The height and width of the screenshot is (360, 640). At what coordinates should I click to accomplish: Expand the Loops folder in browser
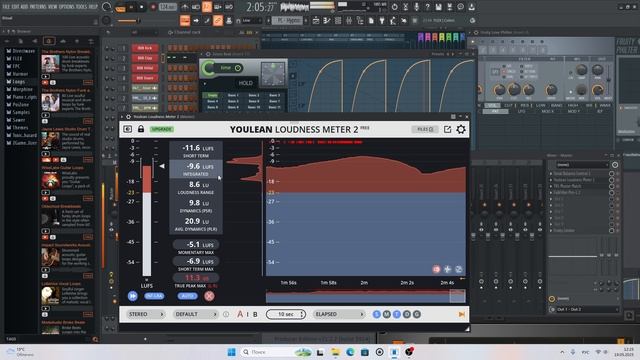[18, 82]
